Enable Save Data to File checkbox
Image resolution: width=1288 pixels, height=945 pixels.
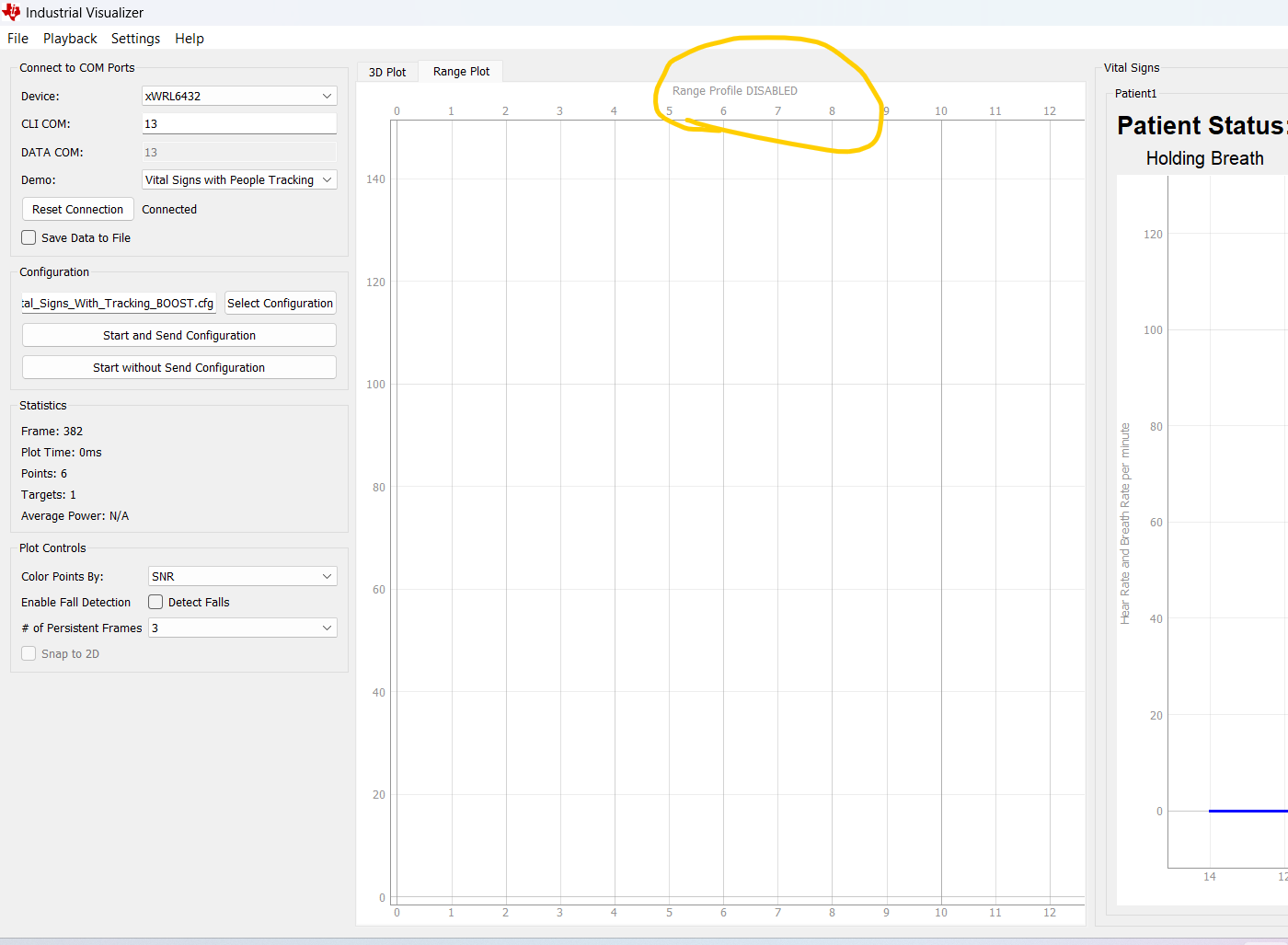(29, 237)
